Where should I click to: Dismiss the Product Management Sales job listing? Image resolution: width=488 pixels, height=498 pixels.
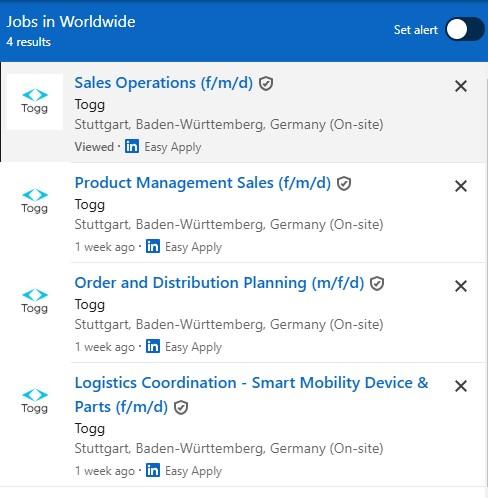(x=461, y=186)
